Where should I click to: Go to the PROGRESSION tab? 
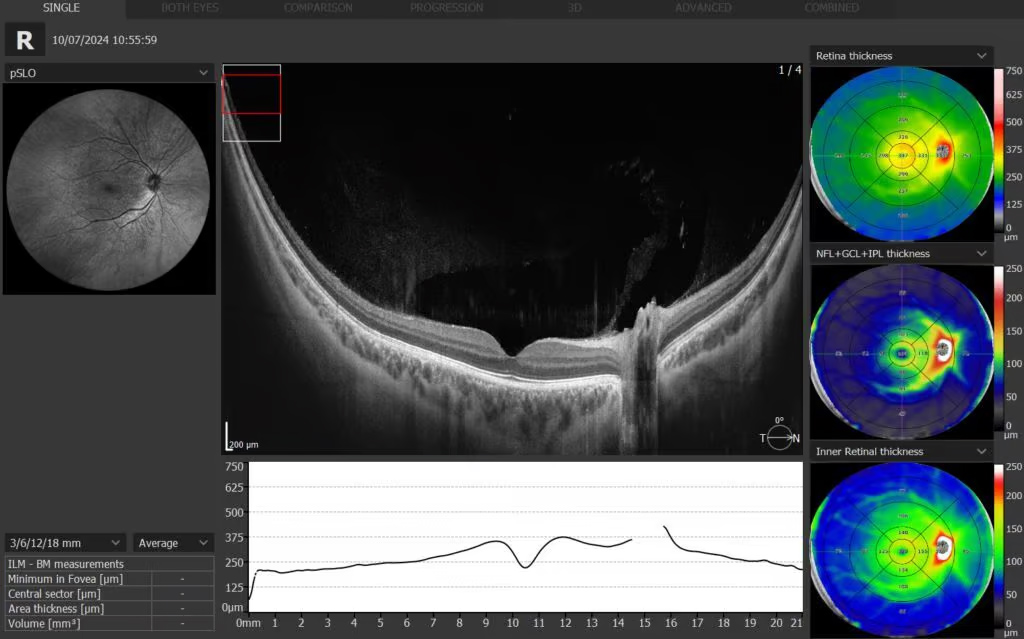point(446,8)
